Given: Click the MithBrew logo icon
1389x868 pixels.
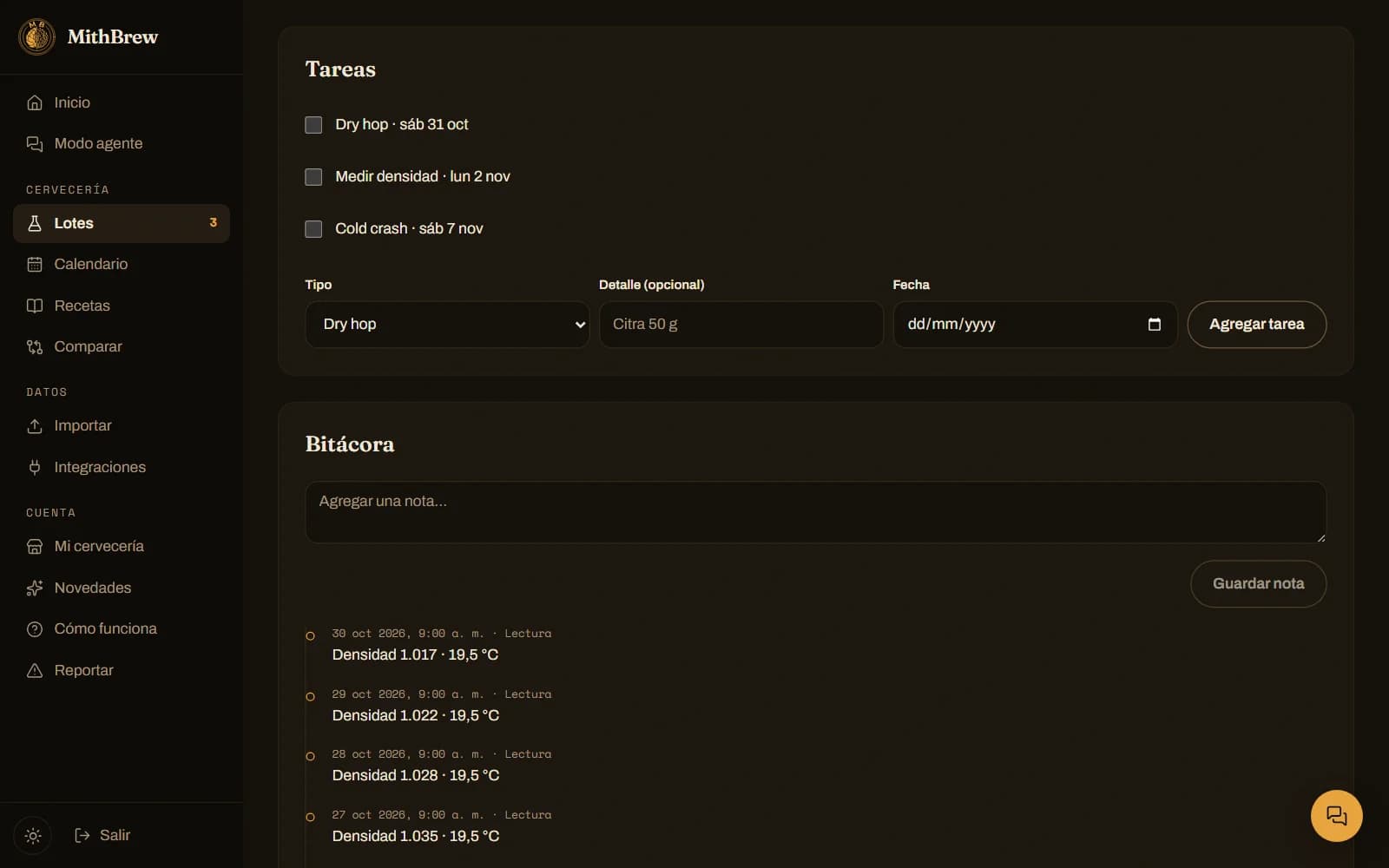Looking at the screenshot, I should [36, 36].
